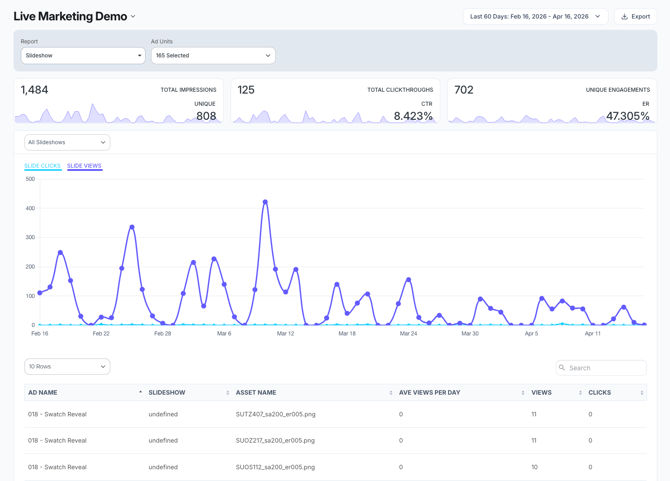Toggle the Slide Clicks chart series

(x=43, y=166)
